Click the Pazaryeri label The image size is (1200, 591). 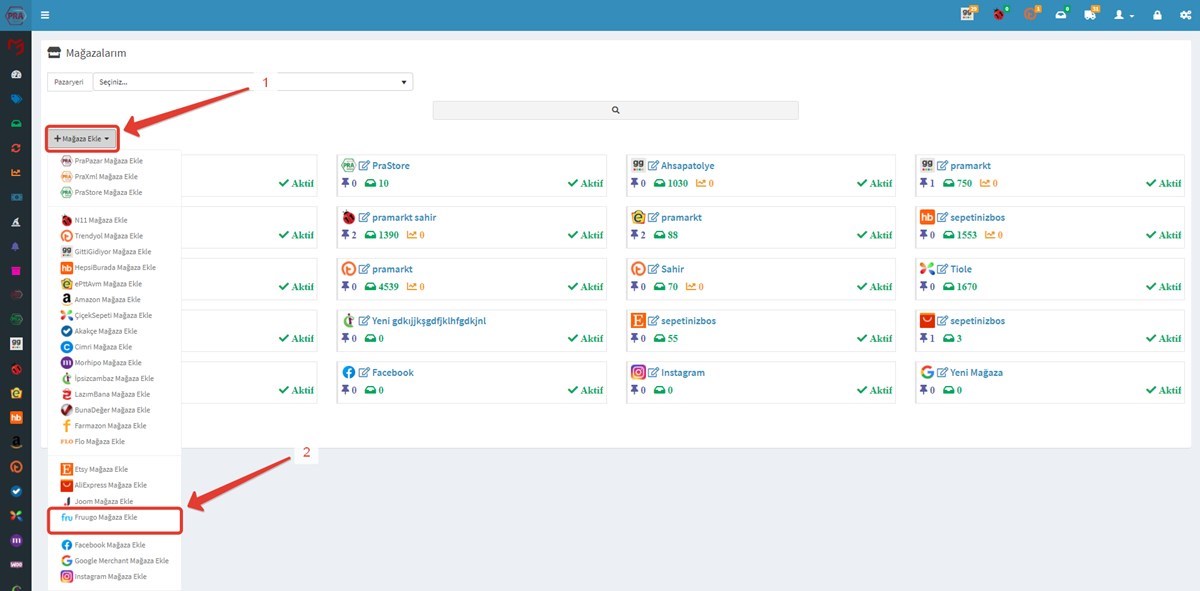[x=69, y=82]
